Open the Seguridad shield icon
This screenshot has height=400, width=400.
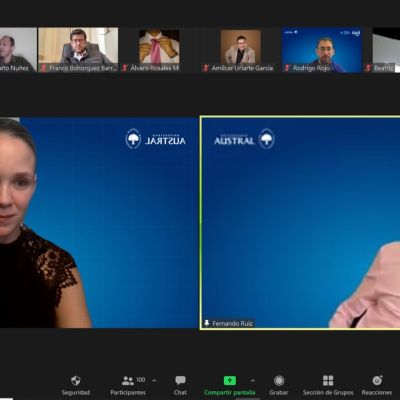point(76,380)
